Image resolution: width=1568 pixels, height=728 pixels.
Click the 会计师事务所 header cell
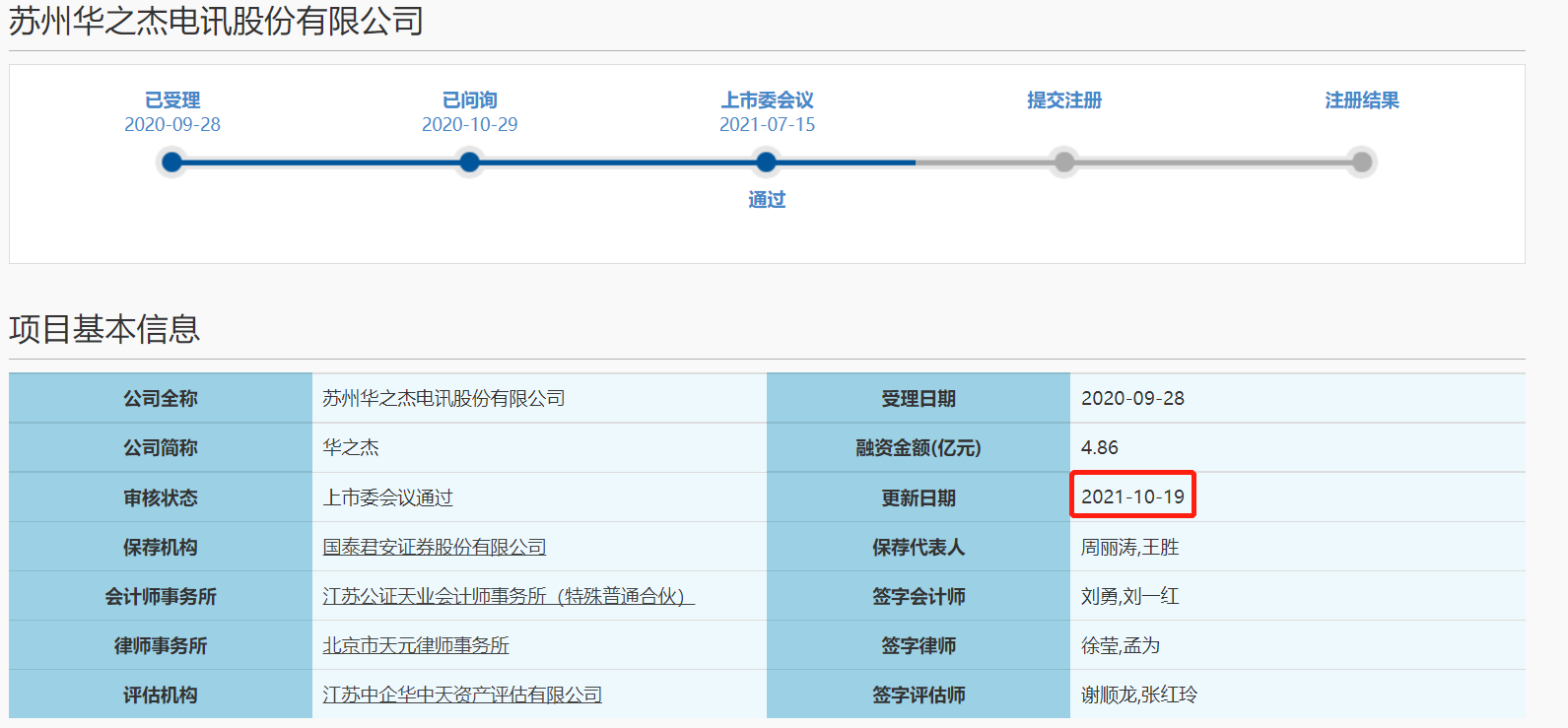point(161,596)
